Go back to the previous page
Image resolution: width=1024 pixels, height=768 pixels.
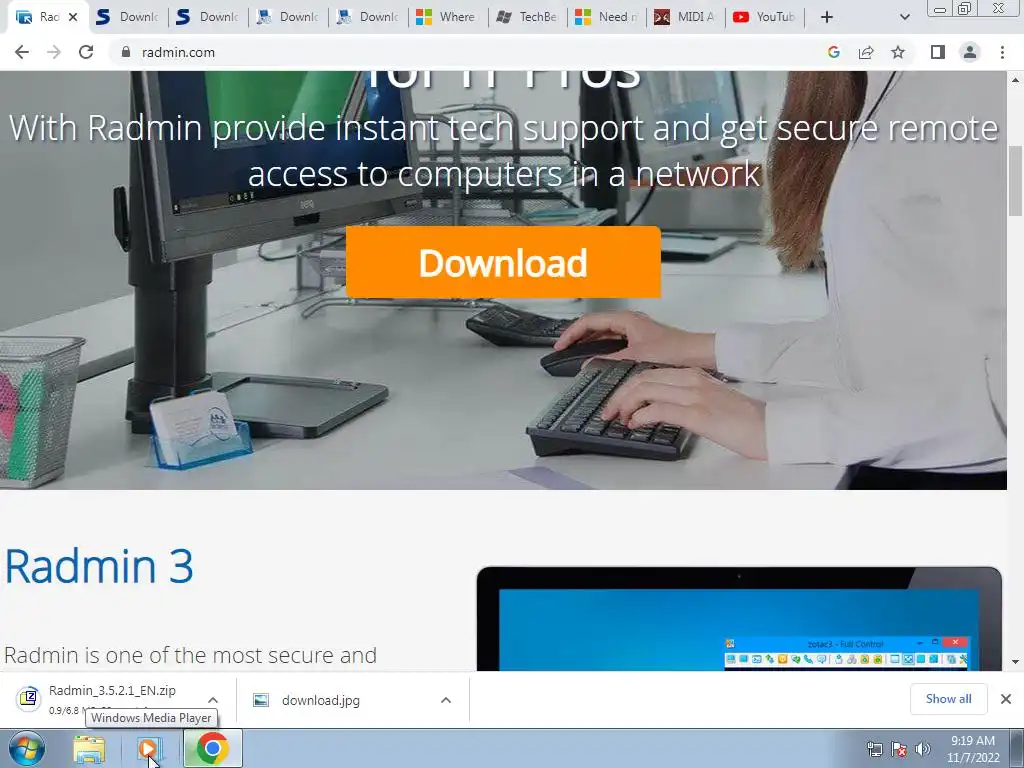(22, 52)
